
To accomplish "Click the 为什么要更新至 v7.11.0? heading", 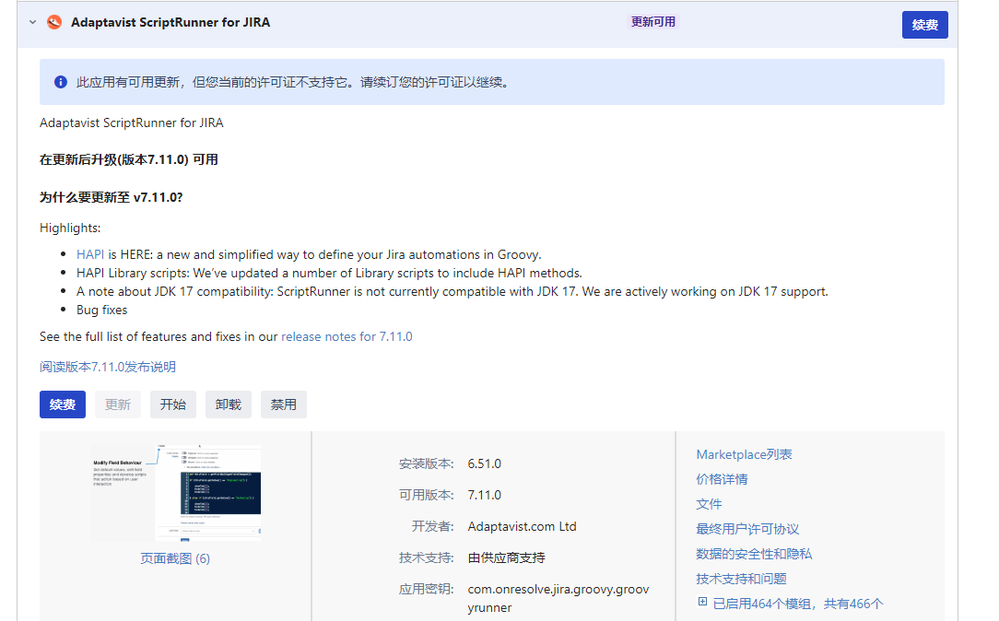I will 111,197.
